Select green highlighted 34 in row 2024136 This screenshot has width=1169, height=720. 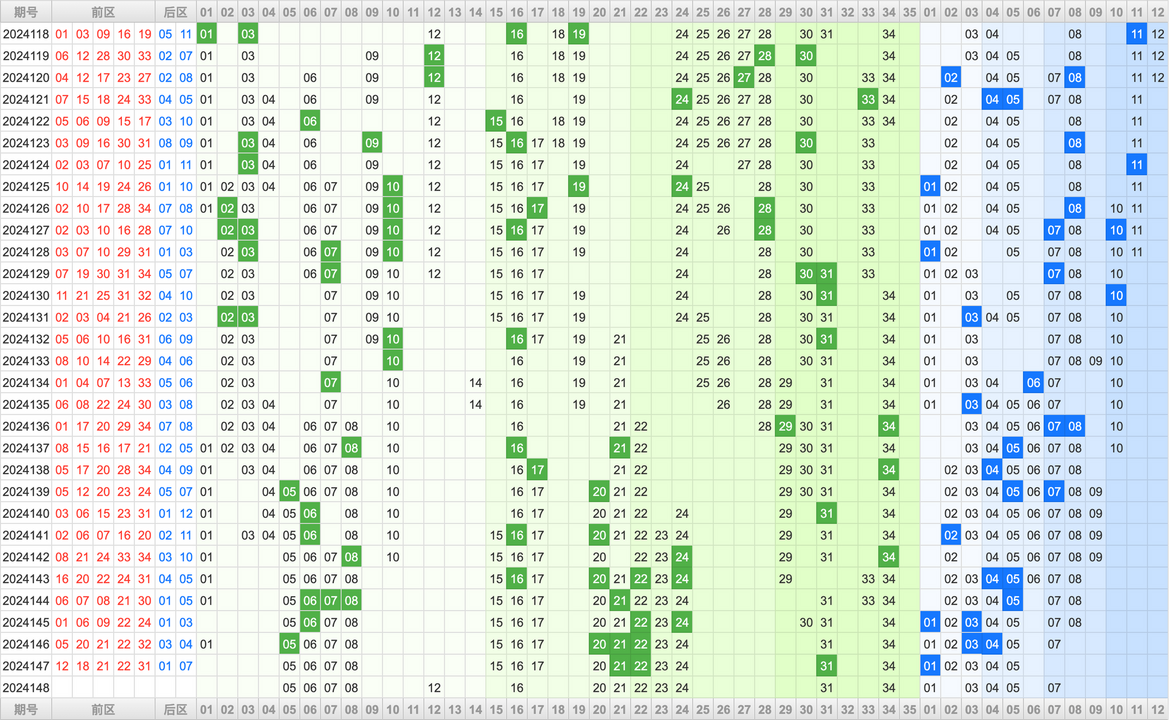[x=888, y=426]
